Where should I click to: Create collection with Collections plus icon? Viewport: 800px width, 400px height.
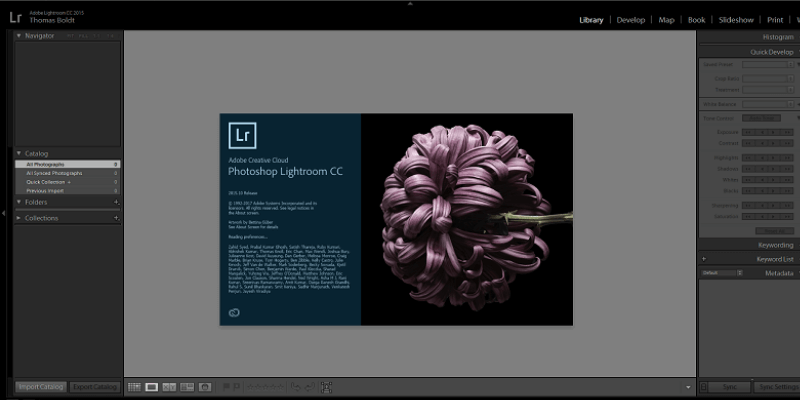click(116, 218)
